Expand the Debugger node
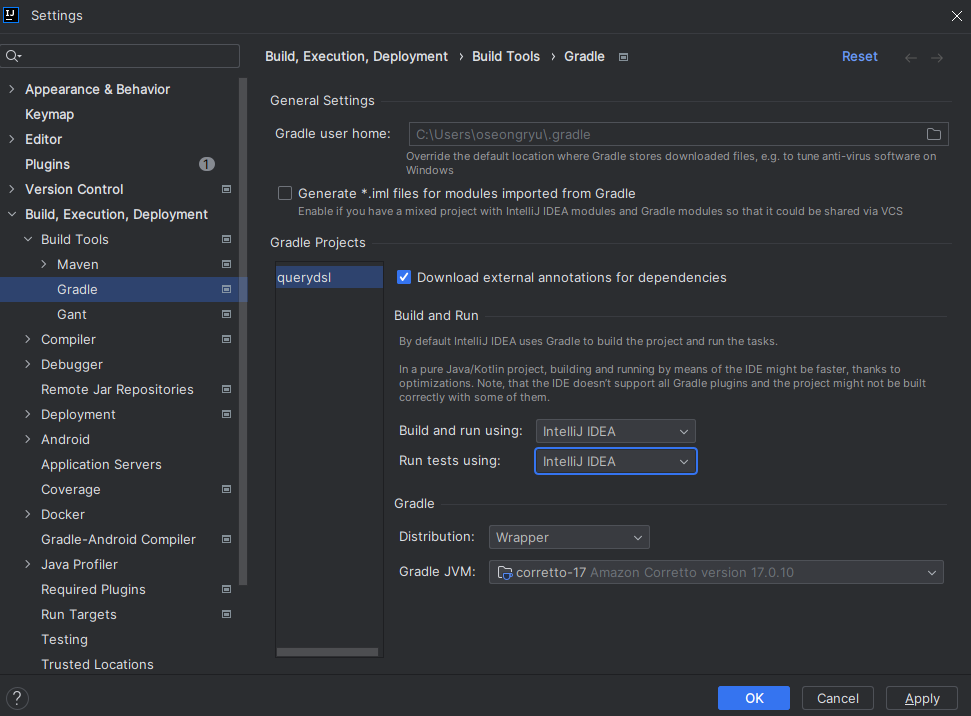 pos(28,364)
